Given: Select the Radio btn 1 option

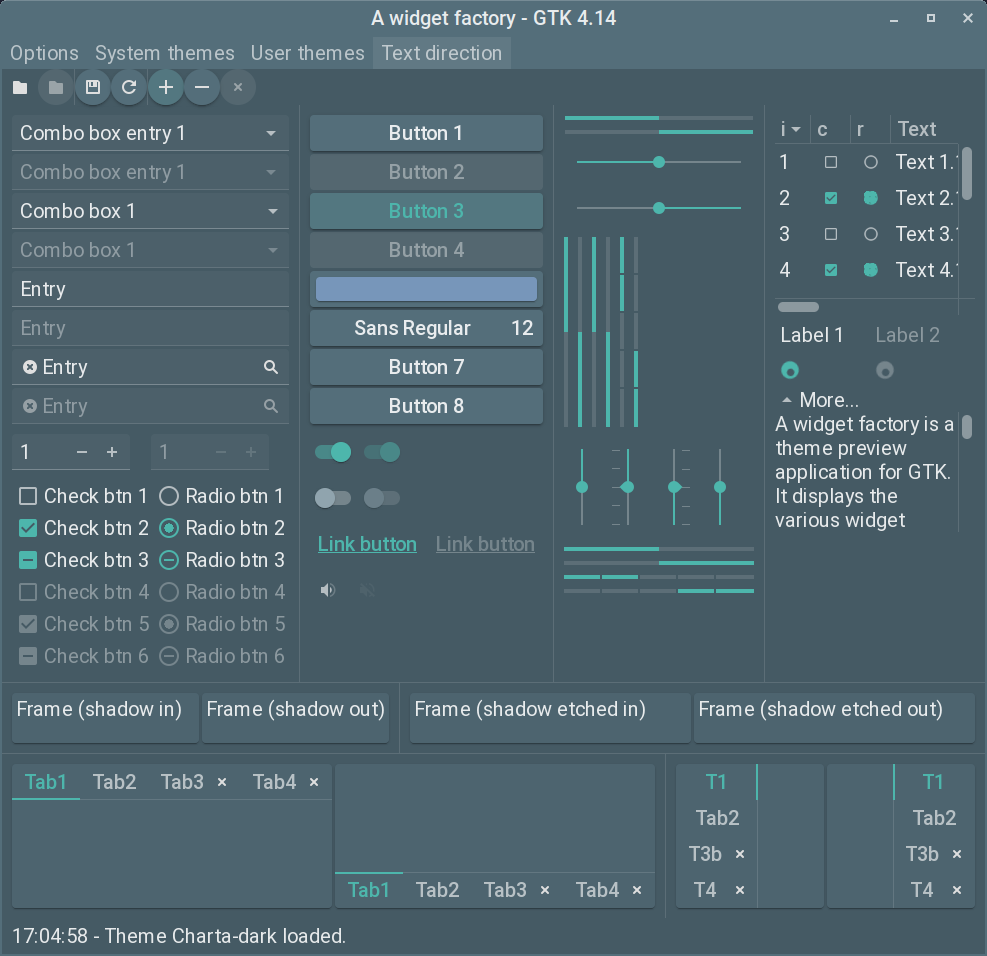Looking at the screenshot, I should click(169, 496).
